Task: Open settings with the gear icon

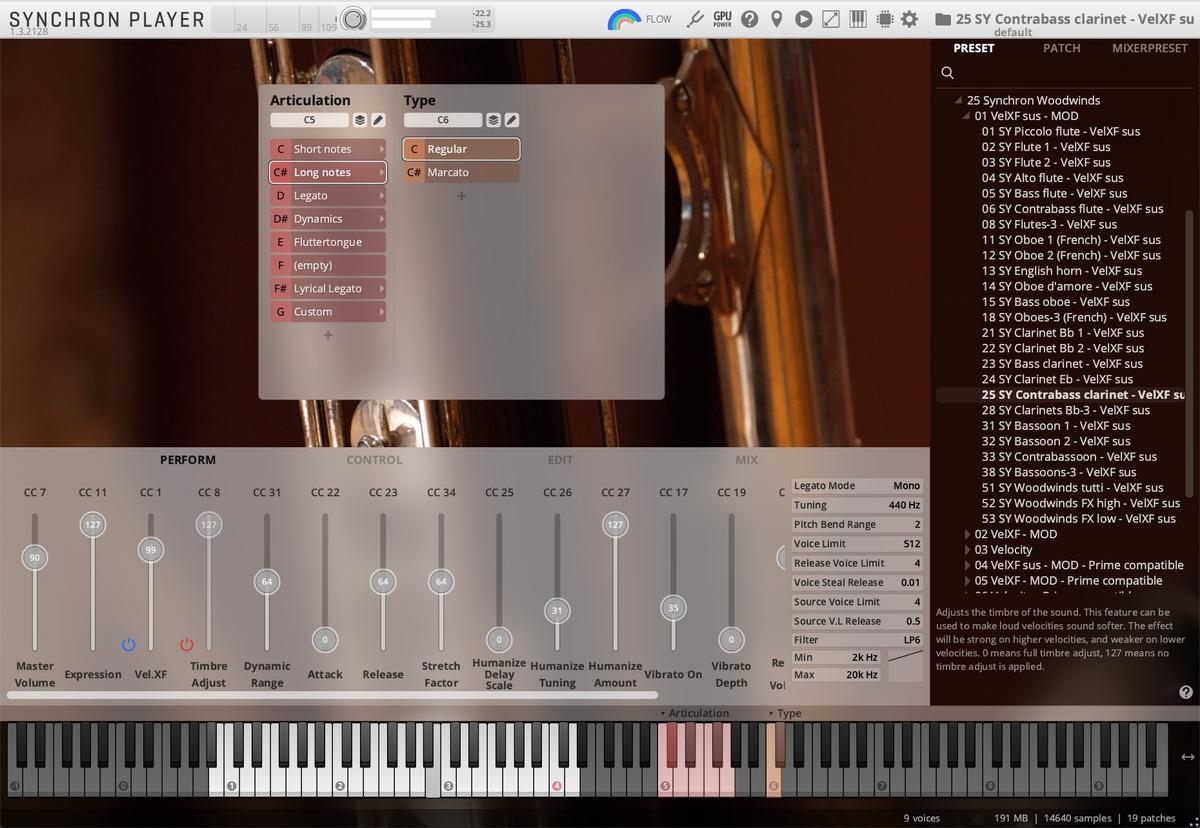Action: (909, 19)
